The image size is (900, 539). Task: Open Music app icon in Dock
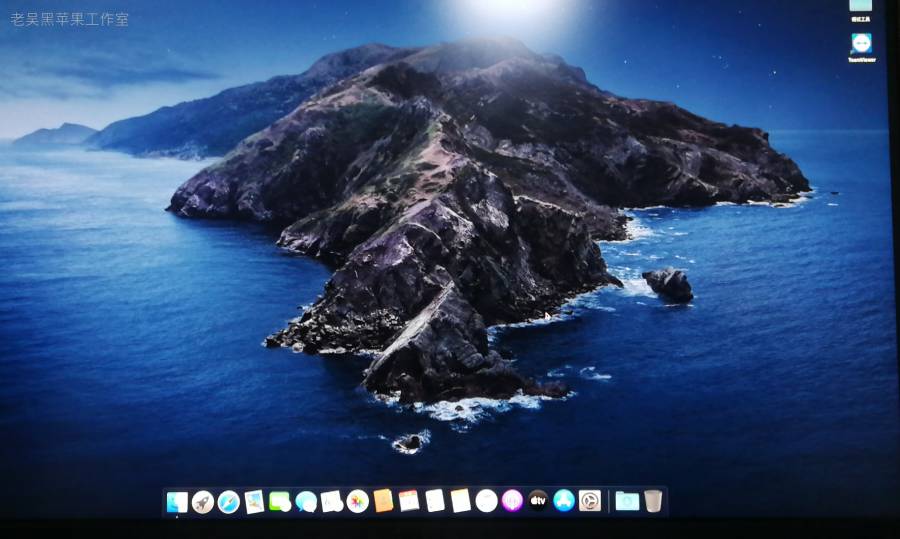pos(487,501)
